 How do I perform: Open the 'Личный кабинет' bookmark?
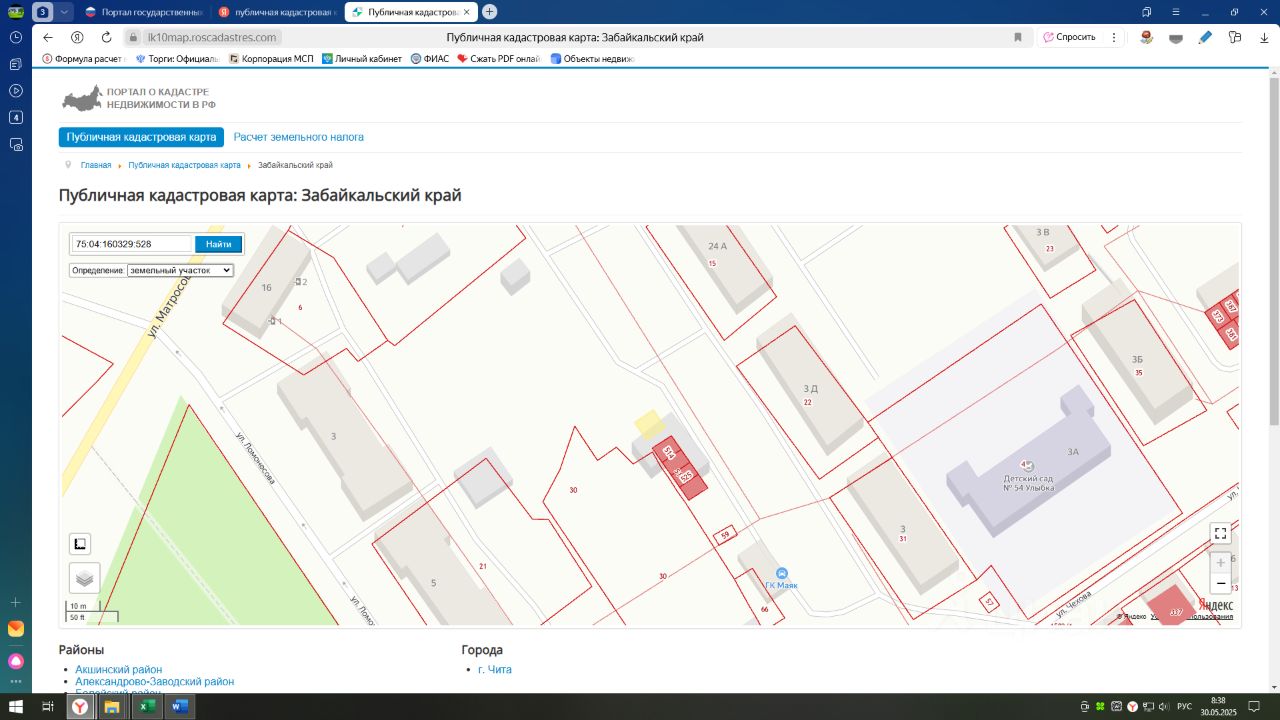(x=362, y=59)
